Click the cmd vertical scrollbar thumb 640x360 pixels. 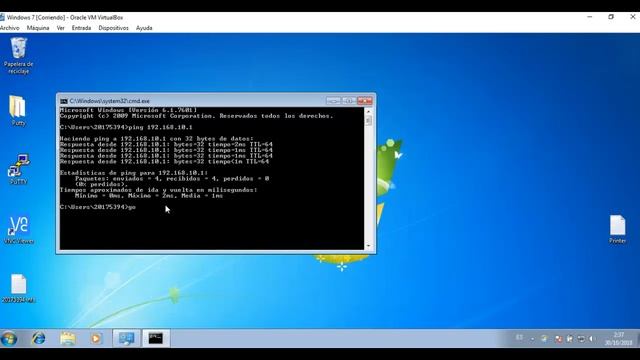pyautogui.click(x=368, y=120)
